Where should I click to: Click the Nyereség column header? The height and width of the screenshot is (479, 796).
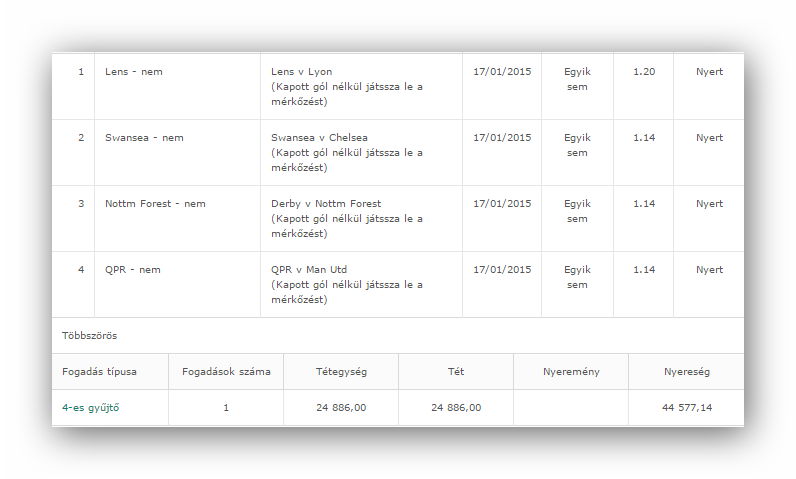(x=686, y=372)
